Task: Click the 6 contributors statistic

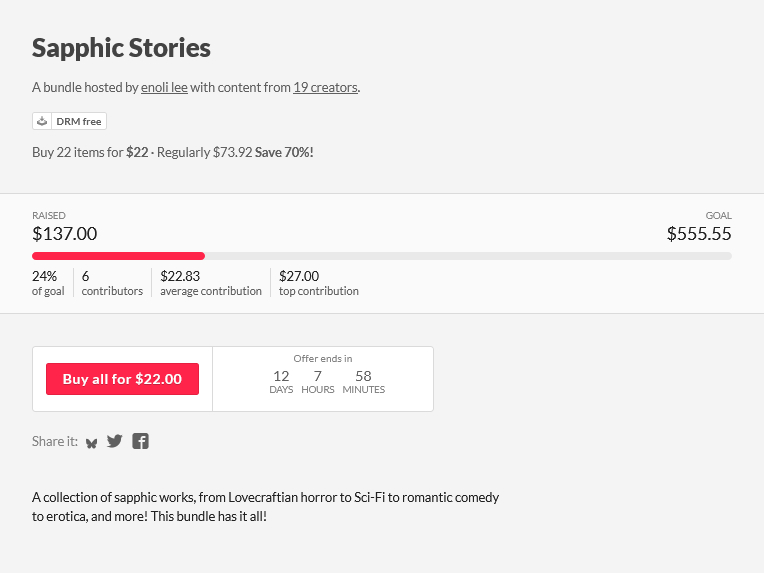Action: click(x=111, y=283)
